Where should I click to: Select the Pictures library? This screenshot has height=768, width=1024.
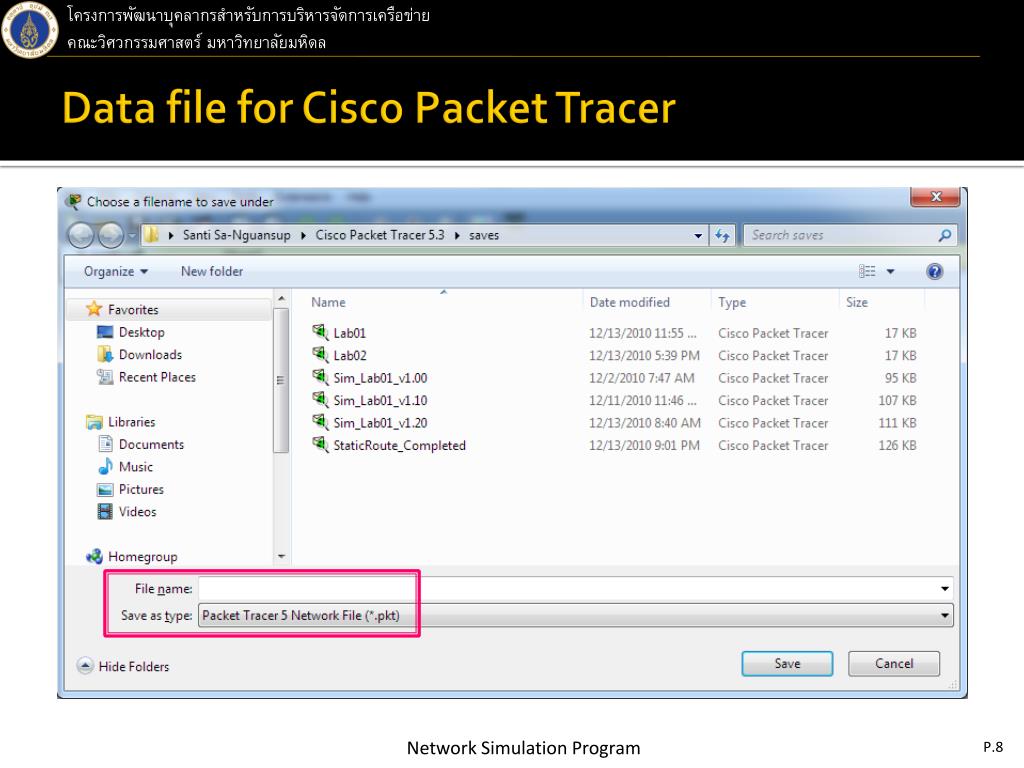coord(141,489)
